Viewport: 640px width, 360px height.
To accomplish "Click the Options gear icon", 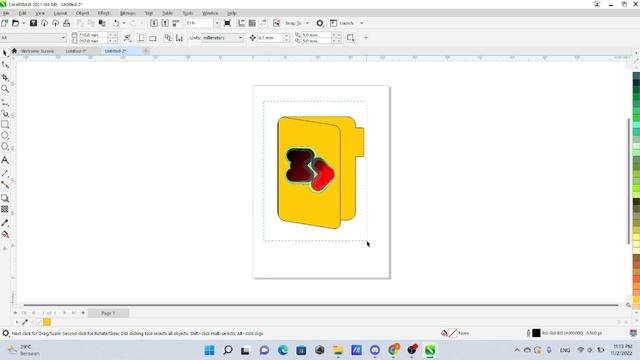I will tap(320, 23).
